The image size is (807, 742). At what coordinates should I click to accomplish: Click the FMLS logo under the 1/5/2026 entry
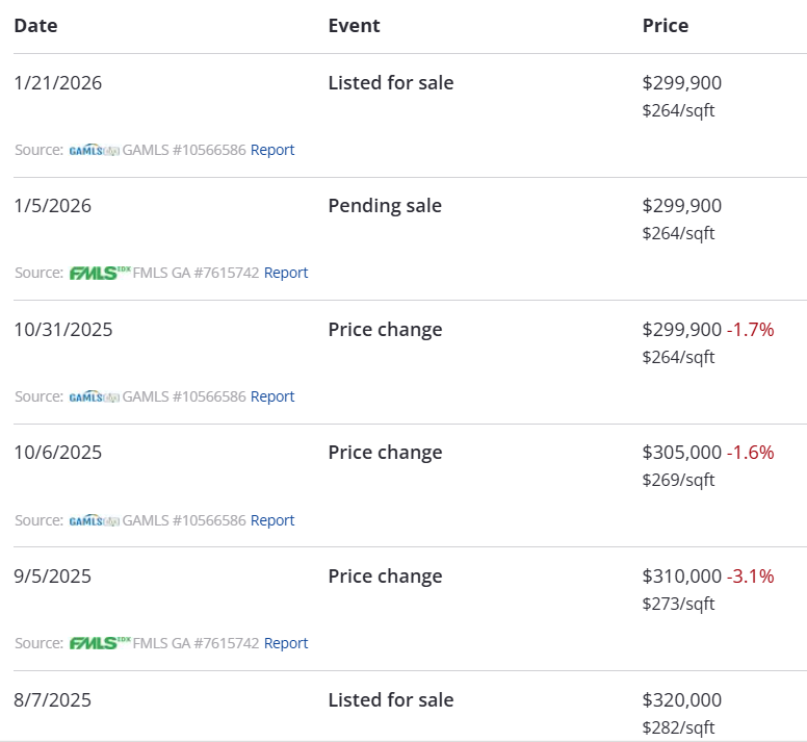(x=100, y=273)
